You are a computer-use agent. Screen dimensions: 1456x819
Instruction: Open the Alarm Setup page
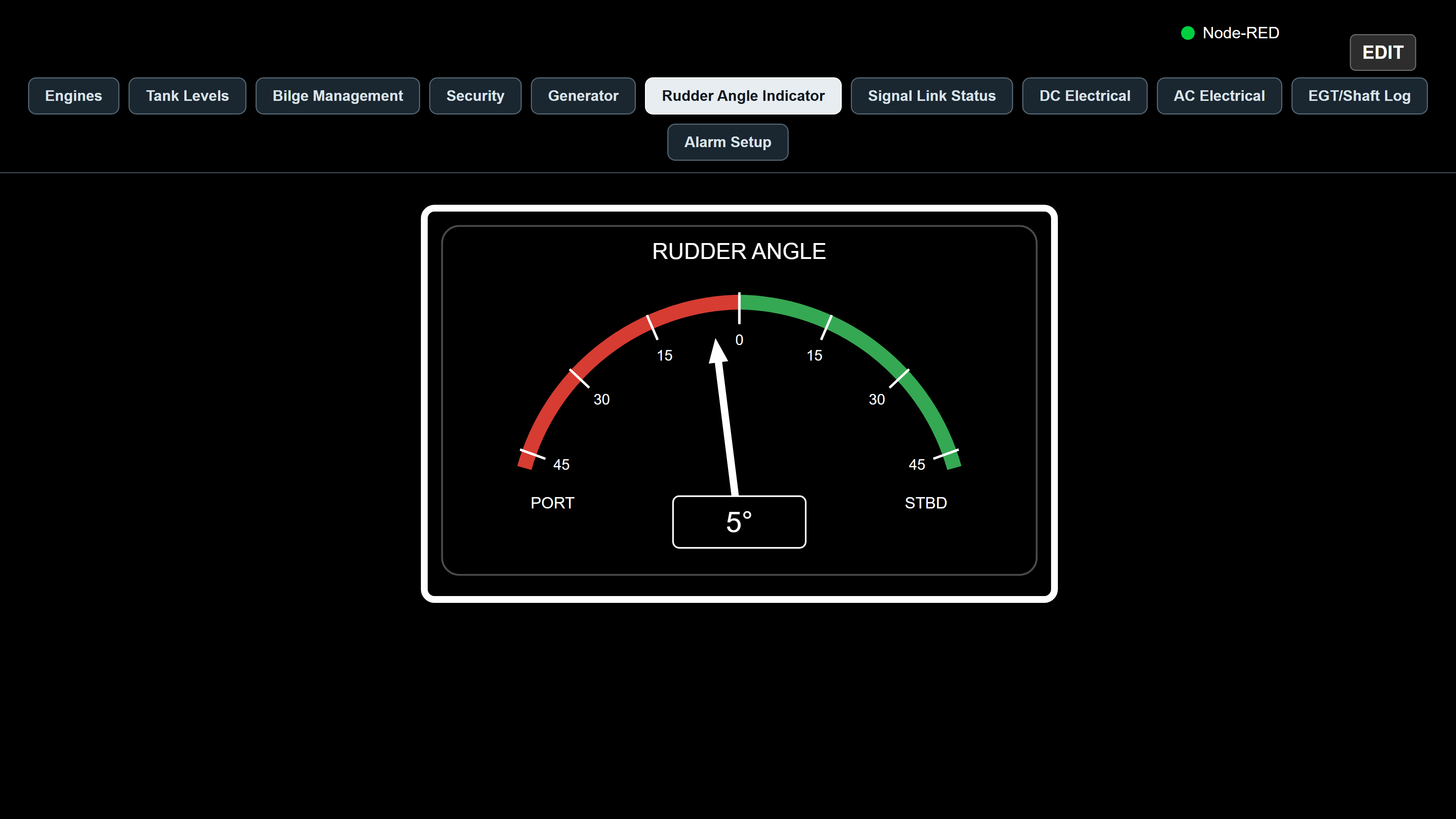coord(728,143)
